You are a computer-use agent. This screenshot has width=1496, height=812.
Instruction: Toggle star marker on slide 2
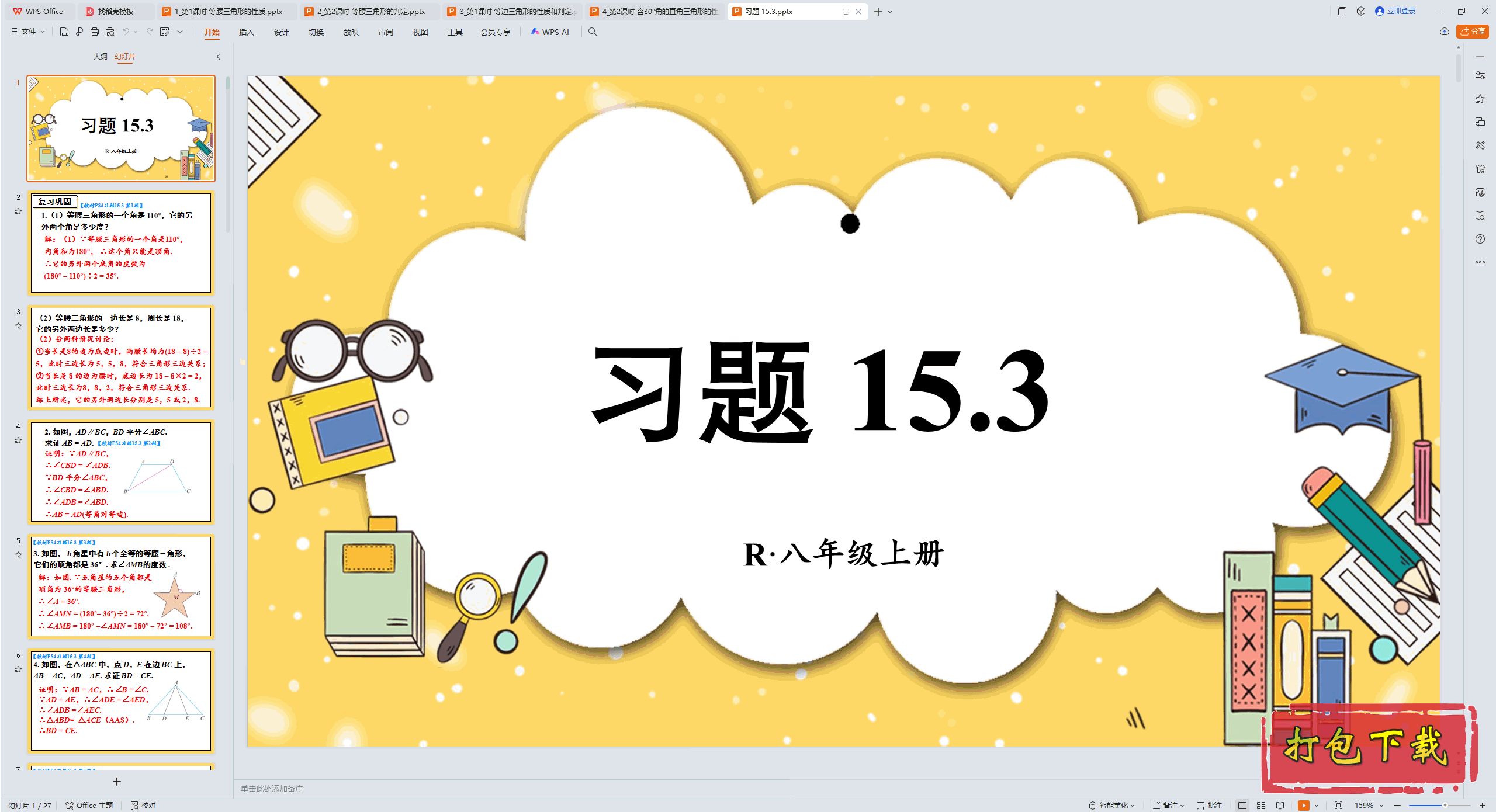[x=18, y=211]
